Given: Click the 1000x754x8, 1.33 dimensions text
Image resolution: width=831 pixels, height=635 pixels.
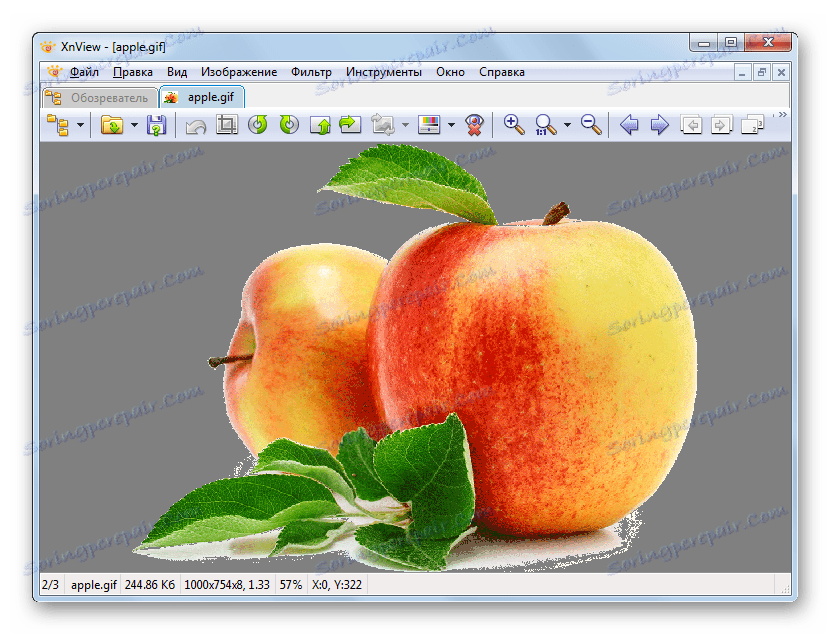Looking at the screenshot, I should [227, 585].
